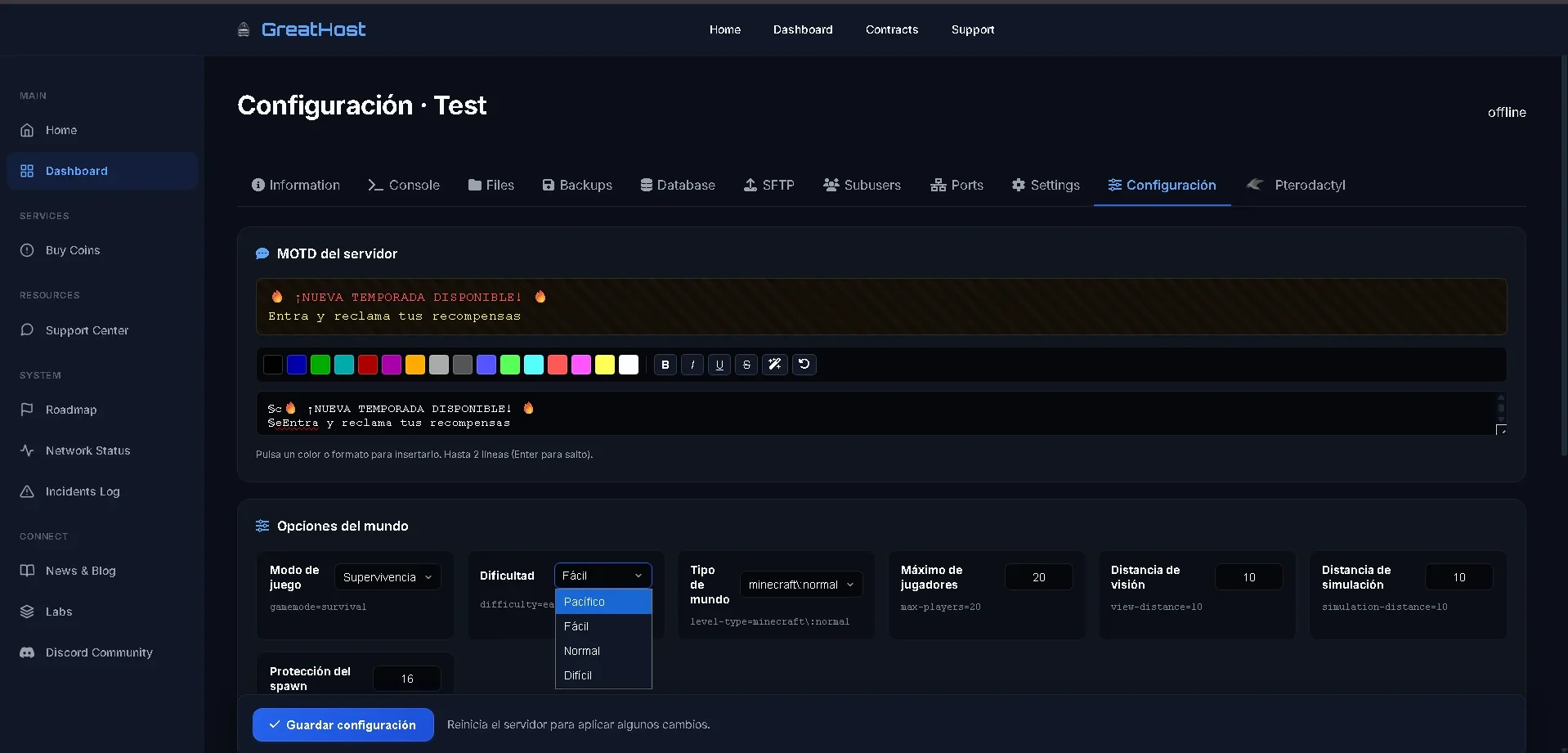This screenshot has height=753, width=1568.
Task: Choose Normal from the difficulty list
Action: 603,651
